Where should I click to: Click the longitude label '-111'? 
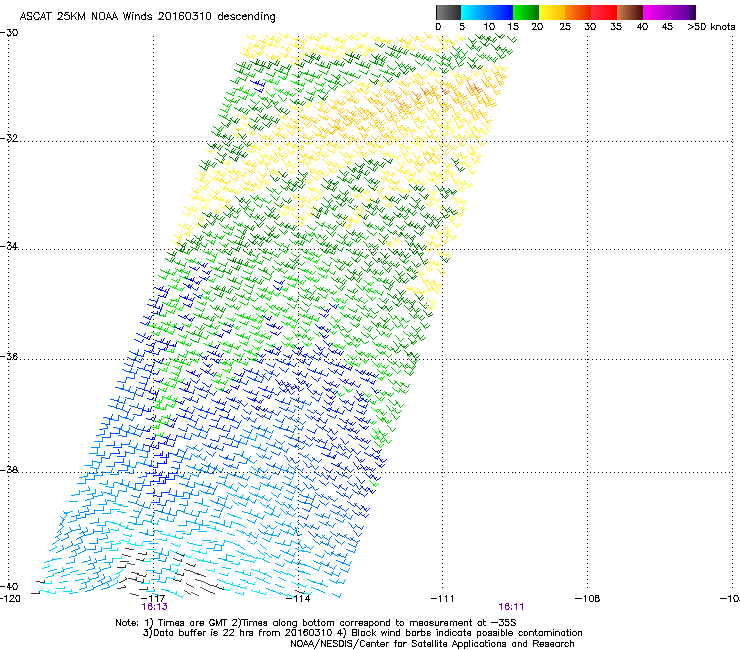point(443,599)
